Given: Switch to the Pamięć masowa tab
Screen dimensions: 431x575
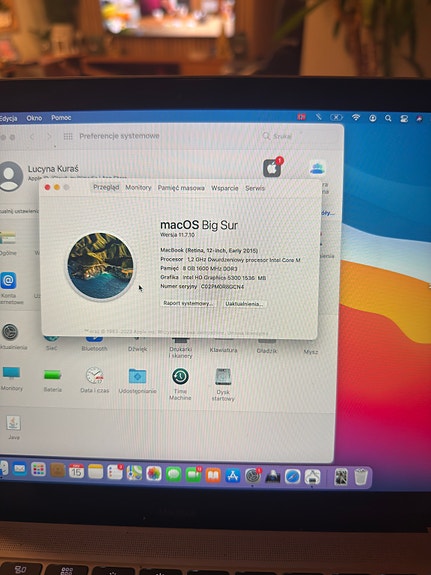Looking at the screenshot, I should [181, 188].
